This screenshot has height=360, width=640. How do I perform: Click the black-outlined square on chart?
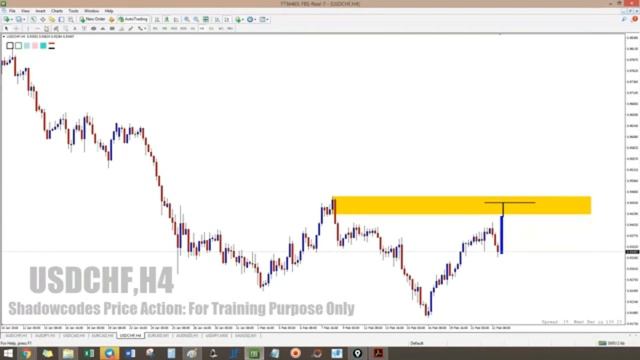point(10,46)
